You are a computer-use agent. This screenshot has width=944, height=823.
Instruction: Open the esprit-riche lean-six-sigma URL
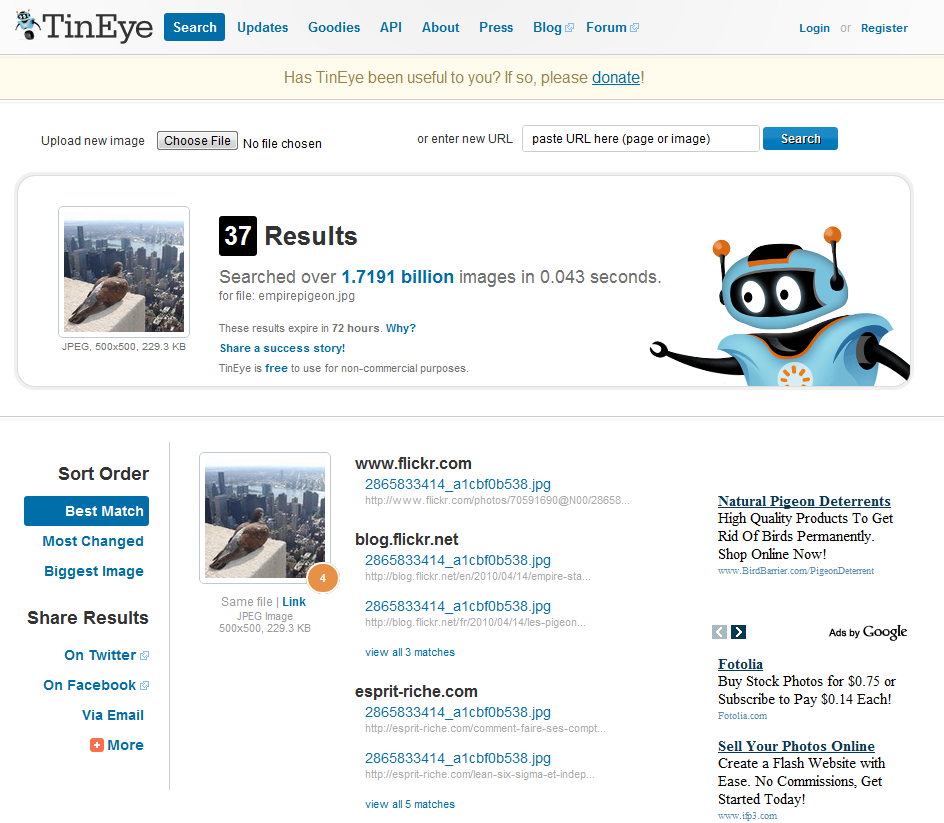point(480,774)
